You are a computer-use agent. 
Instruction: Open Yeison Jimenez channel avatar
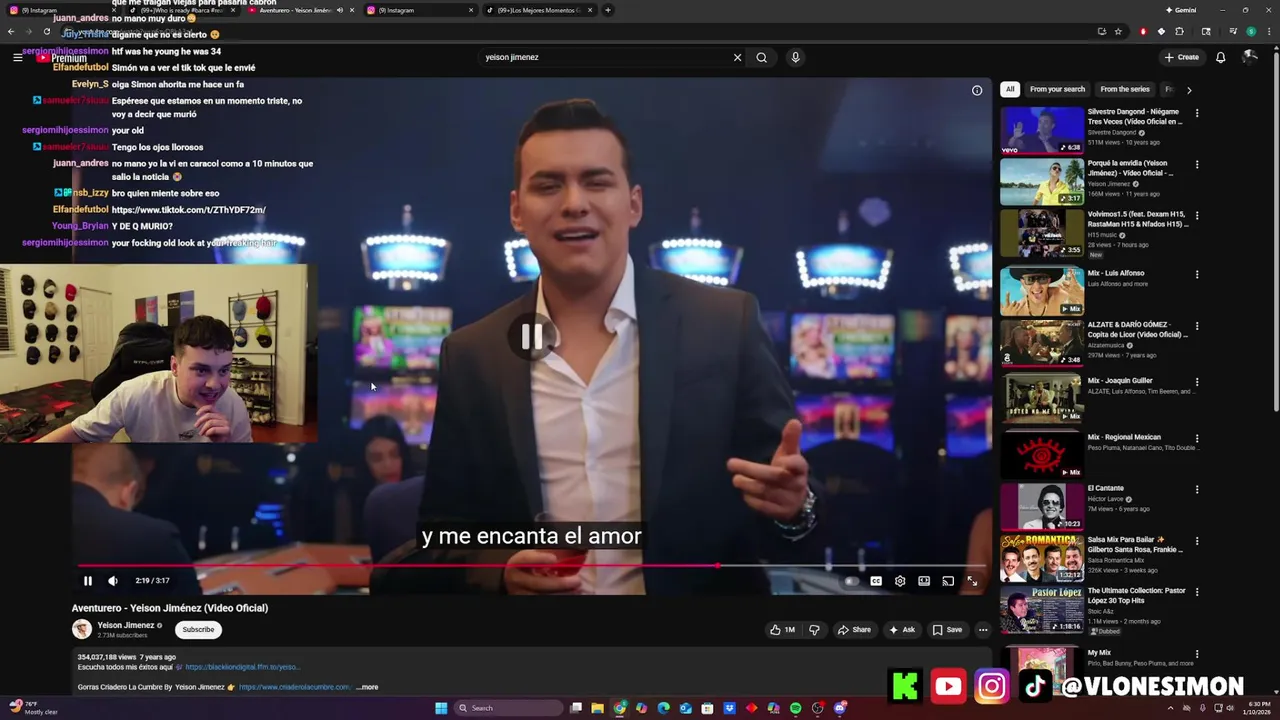click(x=82, y=629)
